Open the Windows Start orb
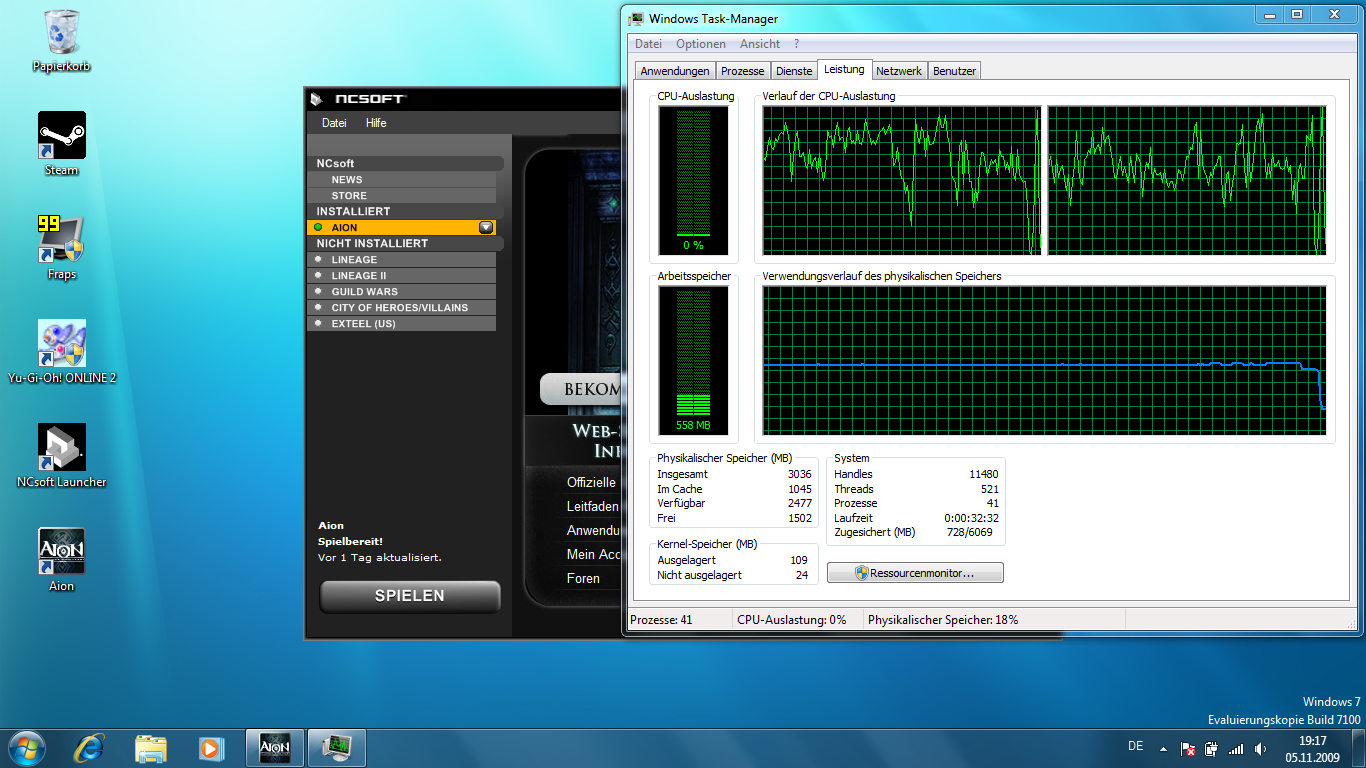 [x=27, y=747]
